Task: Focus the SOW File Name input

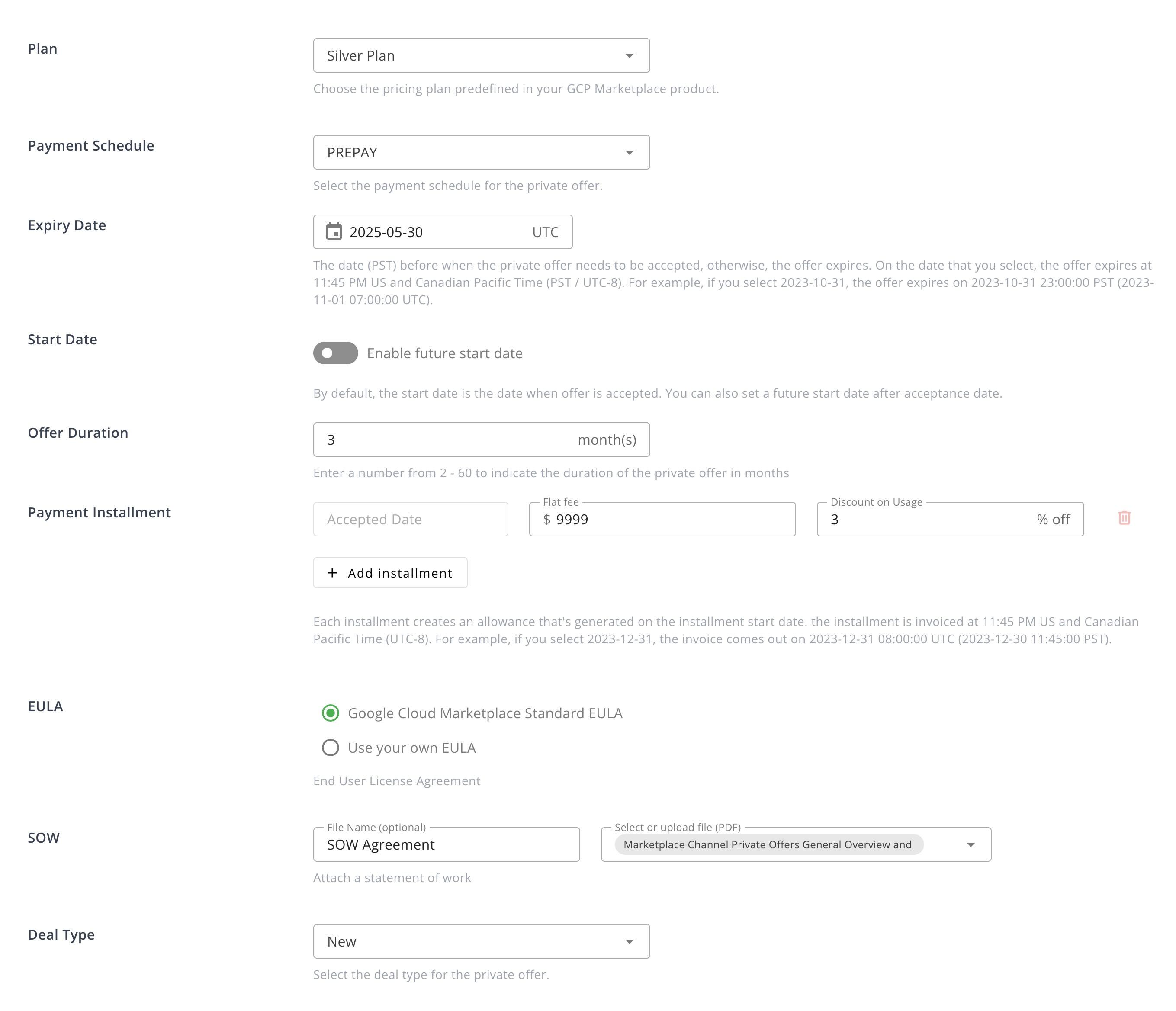Action: click(x=446, y=845)
